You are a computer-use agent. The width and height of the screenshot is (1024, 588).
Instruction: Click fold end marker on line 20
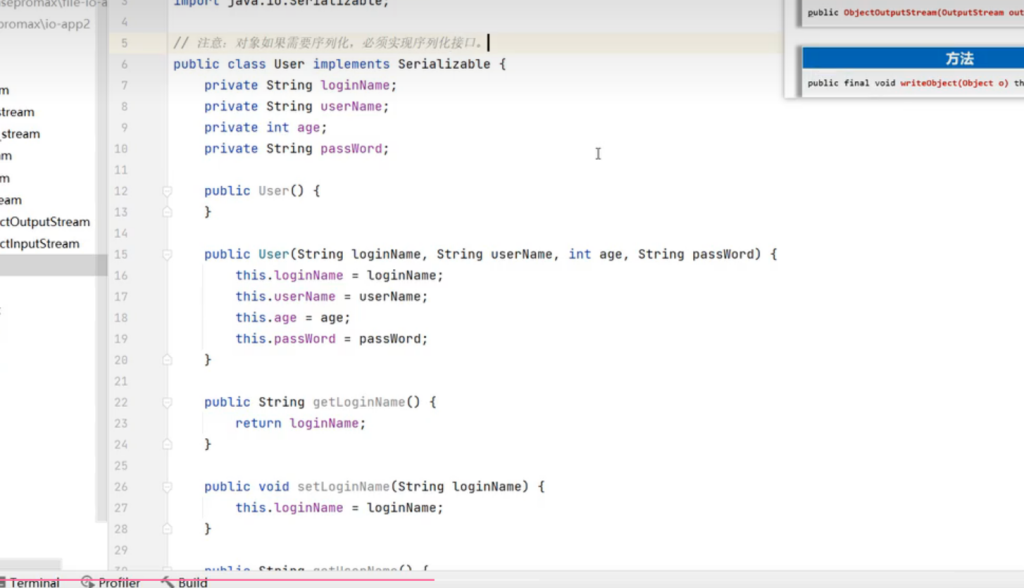pyautogui.click(x=168, y=360)
